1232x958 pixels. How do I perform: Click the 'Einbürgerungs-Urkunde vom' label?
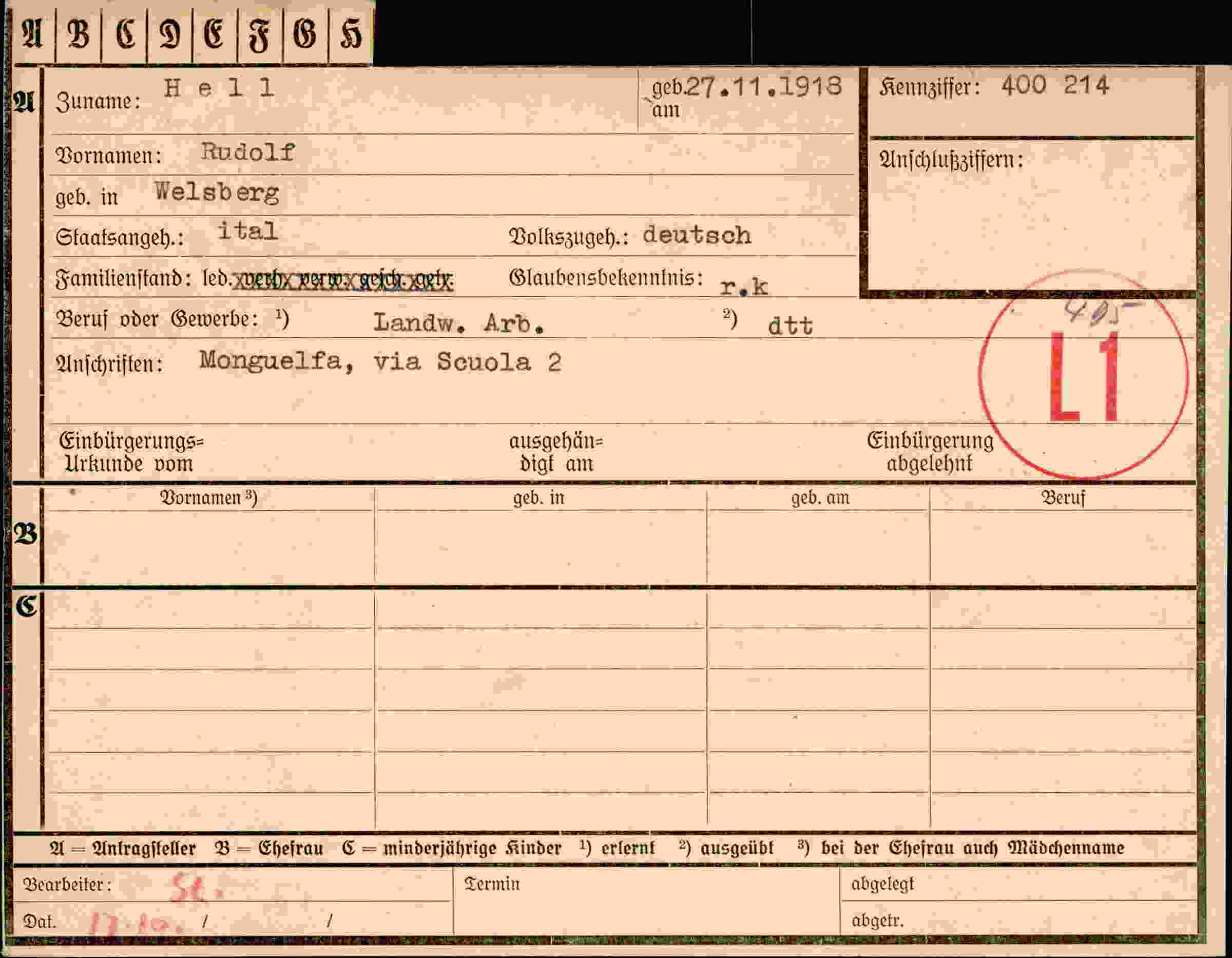tap(131, 452)
